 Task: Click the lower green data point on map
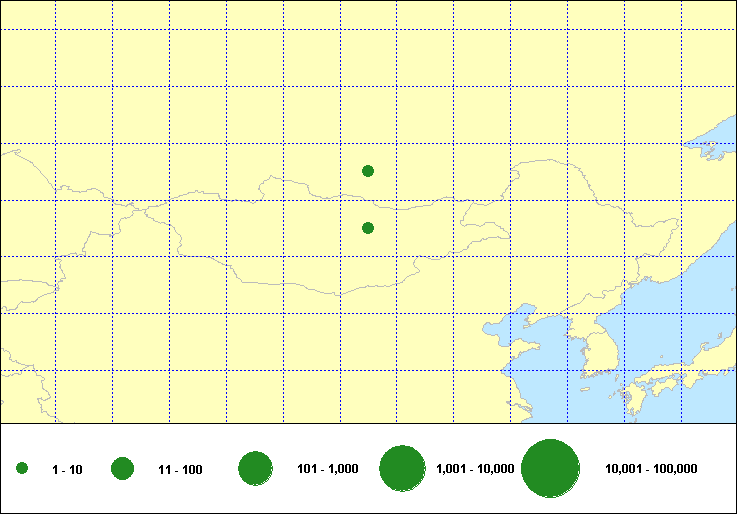click(x=368, y=228)
